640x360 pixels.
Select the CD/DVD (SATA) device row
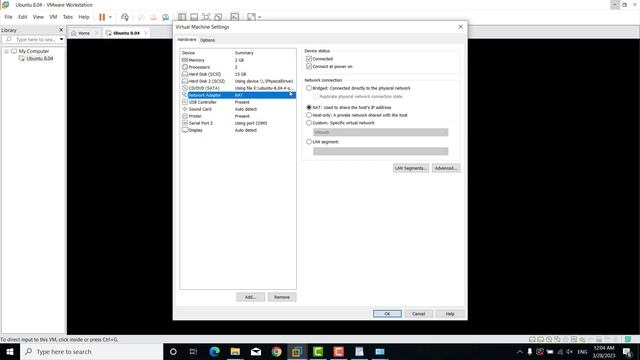pos(238,88)
